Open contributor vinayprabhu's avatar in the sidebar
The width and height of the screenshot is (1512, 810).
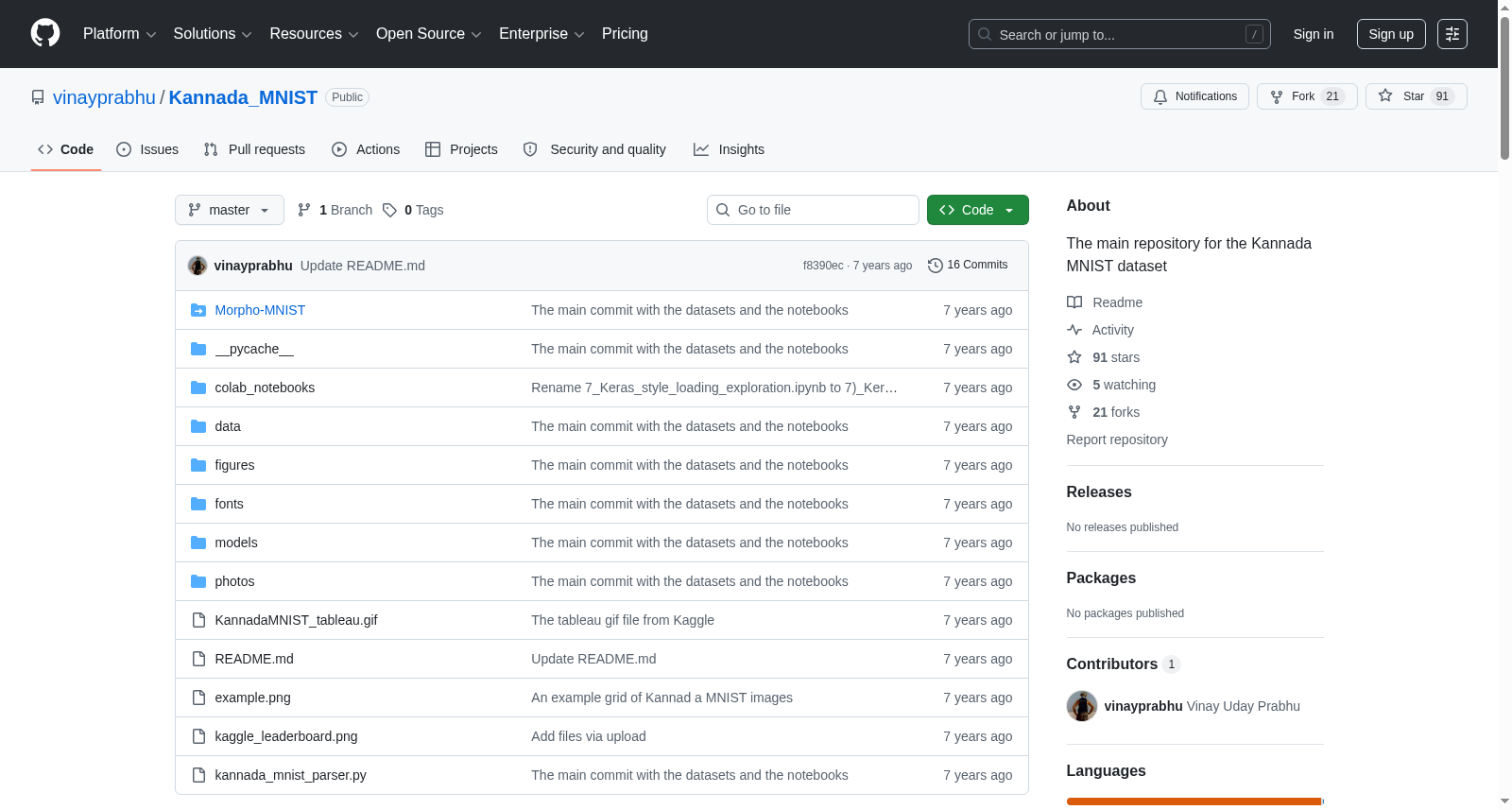click(1082, 706)
